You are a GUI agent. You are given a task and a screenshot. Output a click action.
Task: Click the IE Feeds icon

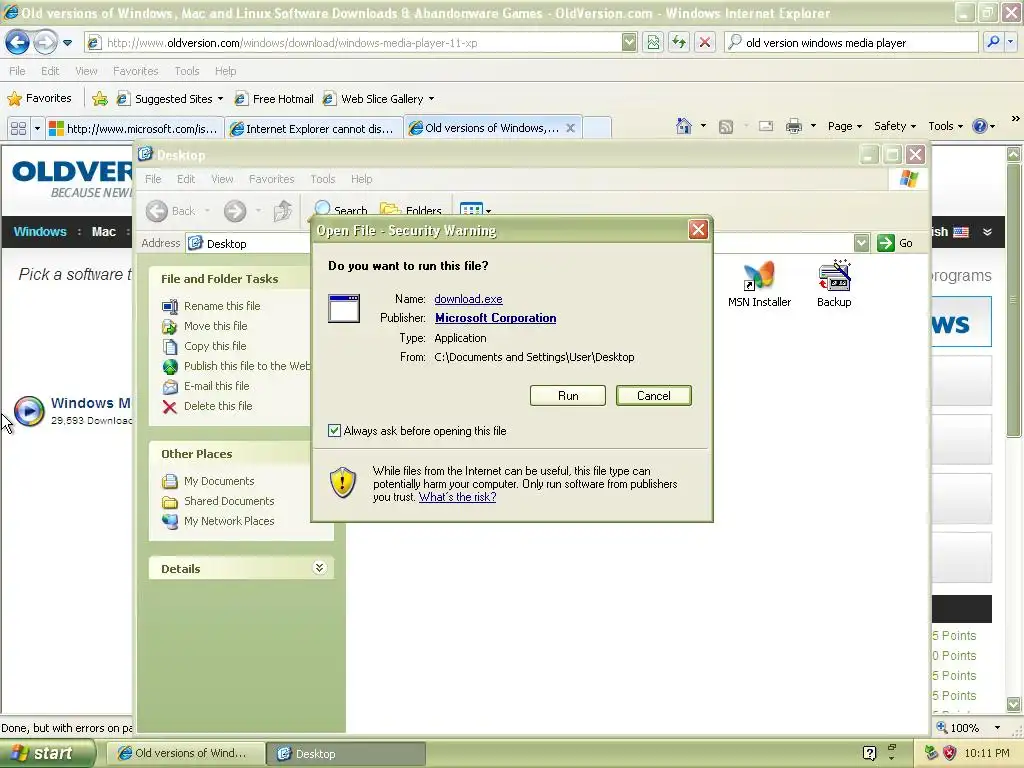click(x=726, y=127)
